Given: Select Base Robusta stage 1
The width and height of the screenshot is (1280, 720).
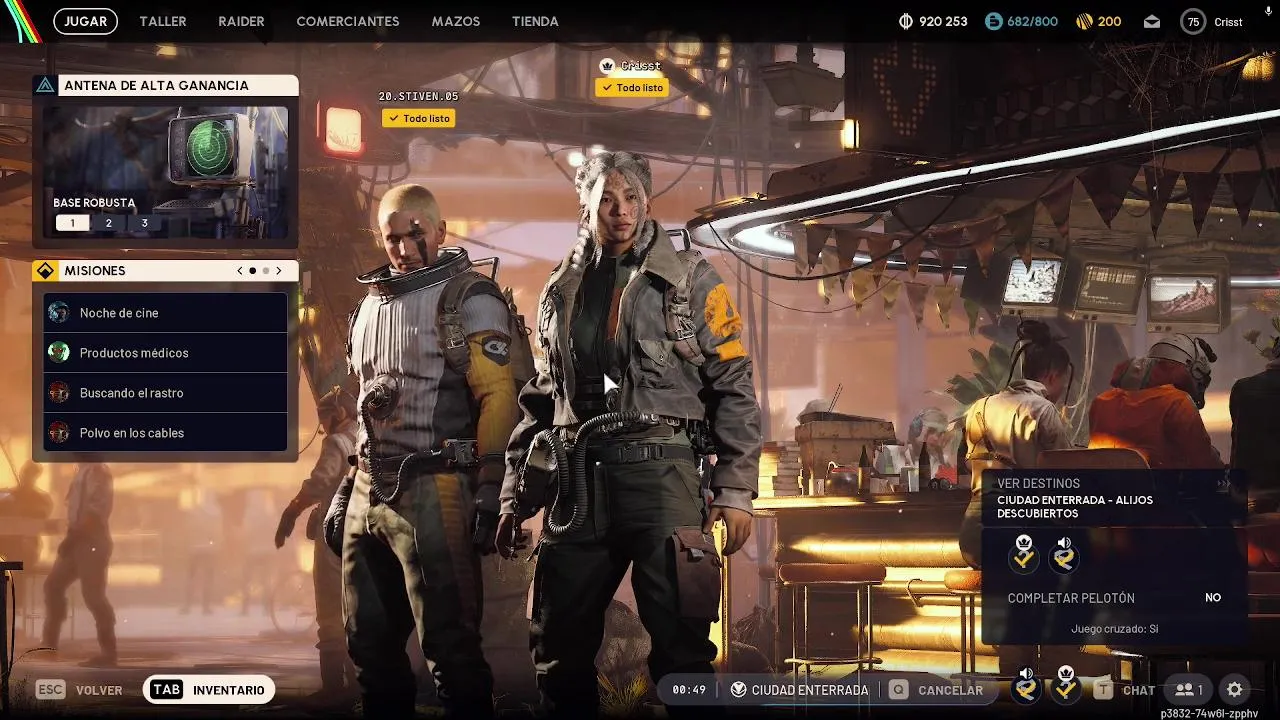Looking at the screenshot, I should point(72,223).
